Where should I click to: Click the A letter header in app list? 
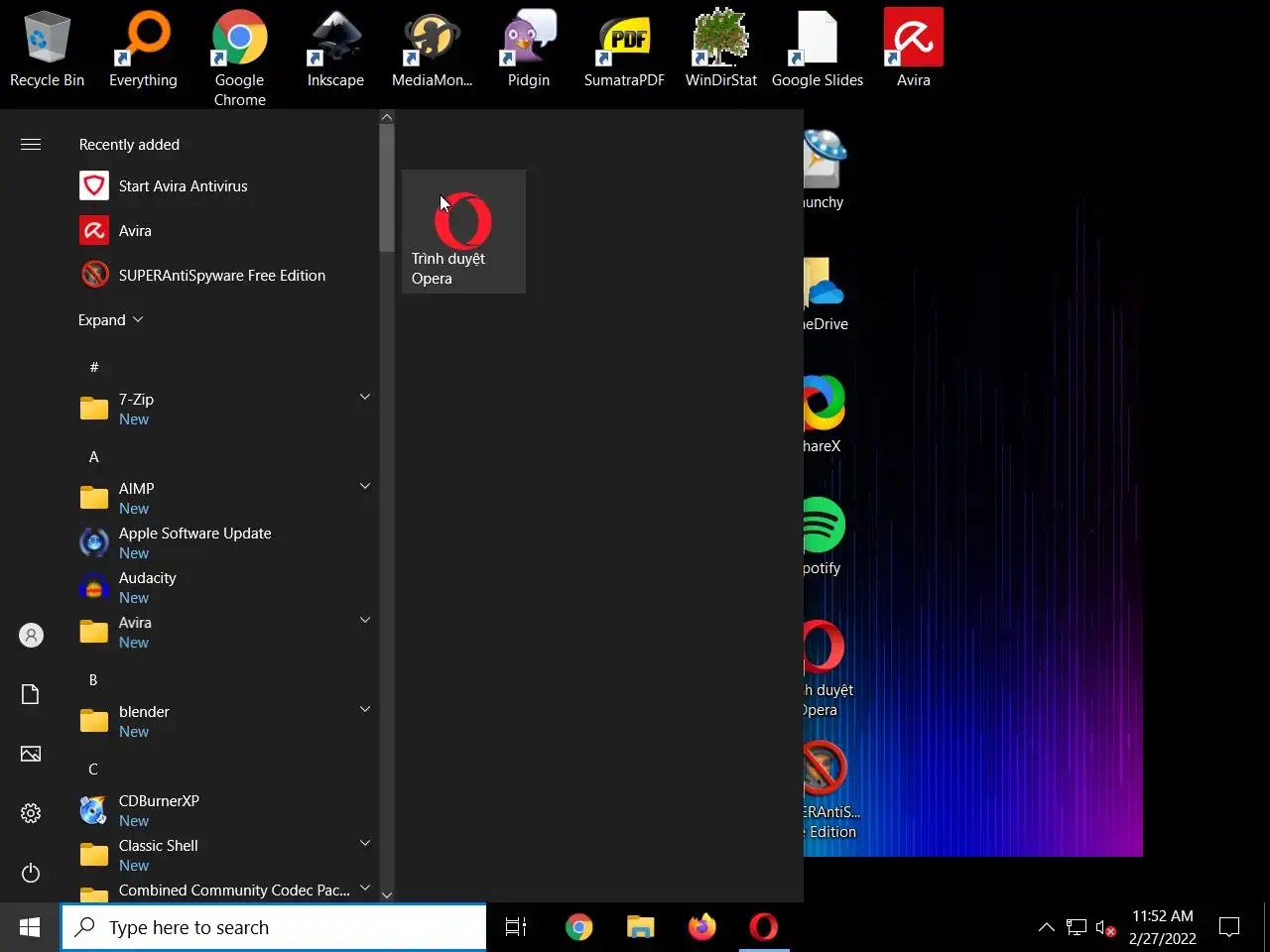pyautogui.click(x=94, y=457)
